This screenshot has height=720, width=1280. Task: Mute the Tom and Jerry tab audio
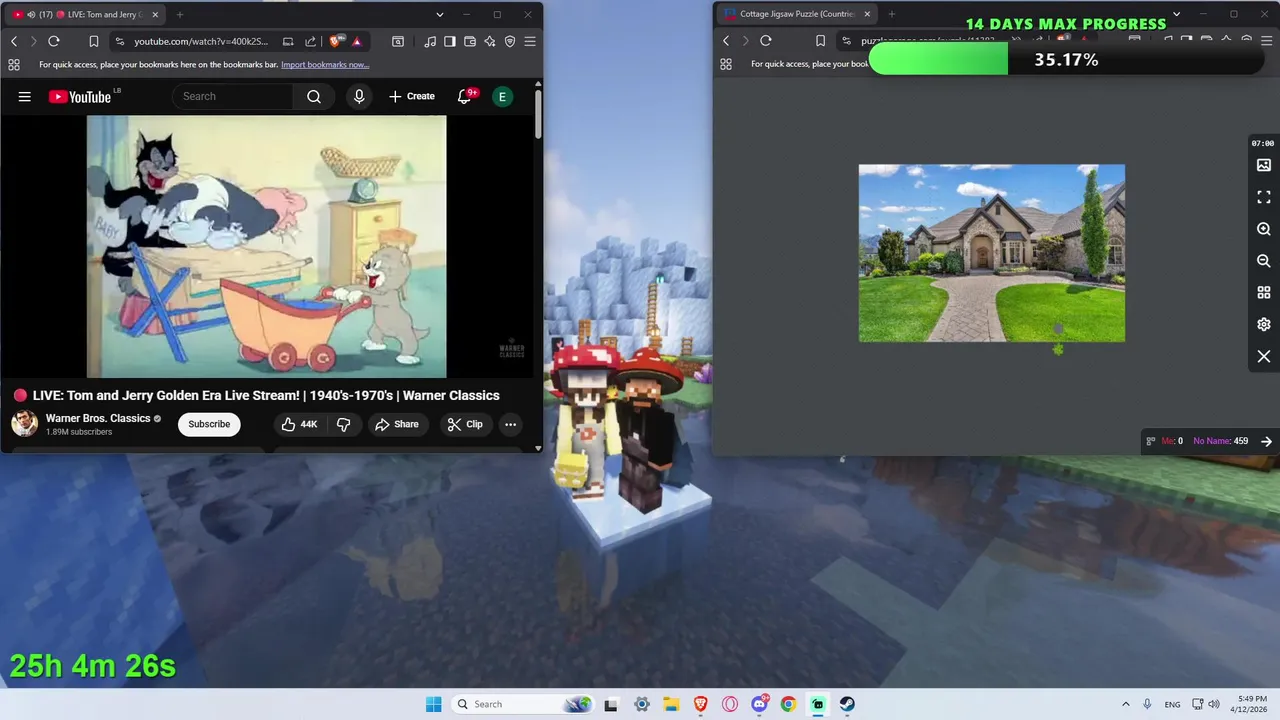pos(31,14)
